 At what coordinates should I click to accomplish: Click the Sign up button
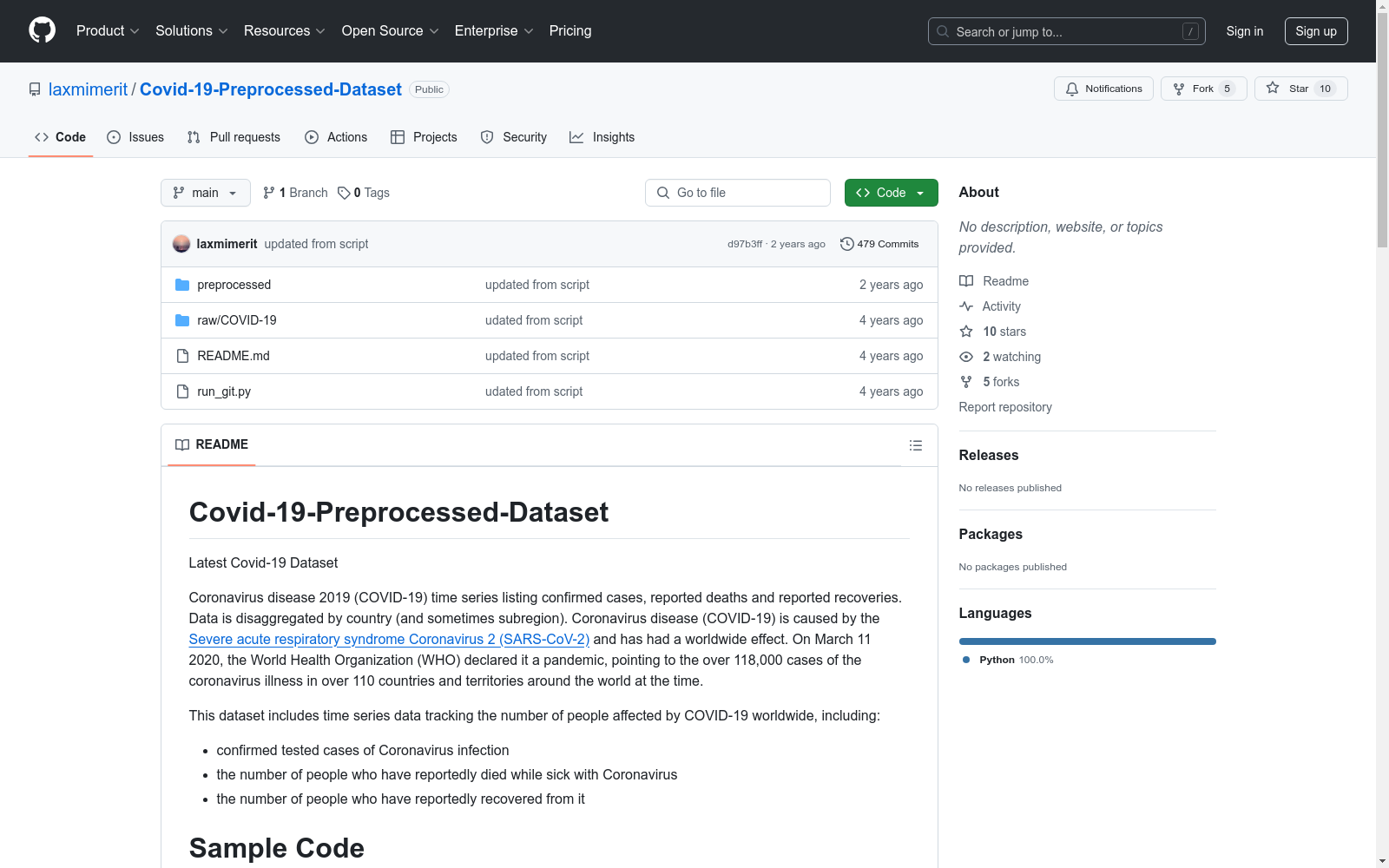pyautogui.click(x=1316, y=31)
